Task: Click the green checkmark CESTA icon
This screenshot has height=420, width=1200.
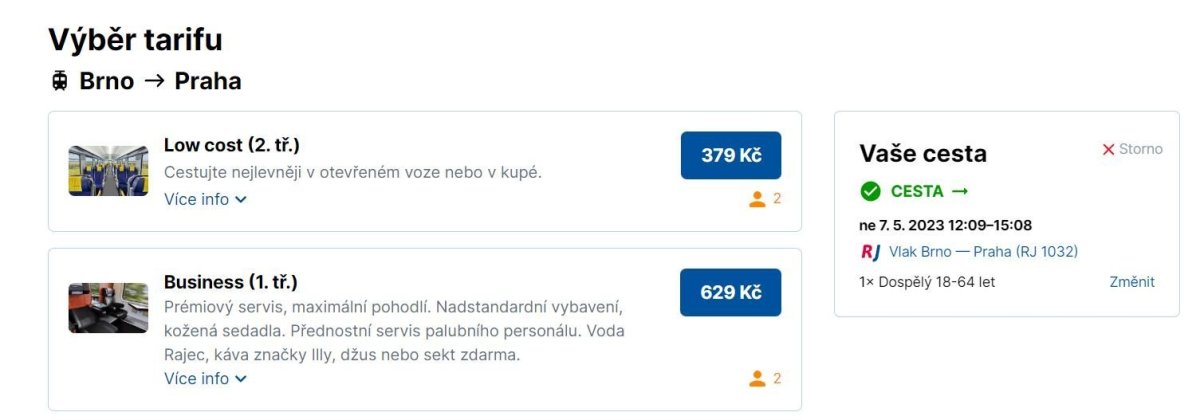Action: pyautogui.click(x=870, y=191)
